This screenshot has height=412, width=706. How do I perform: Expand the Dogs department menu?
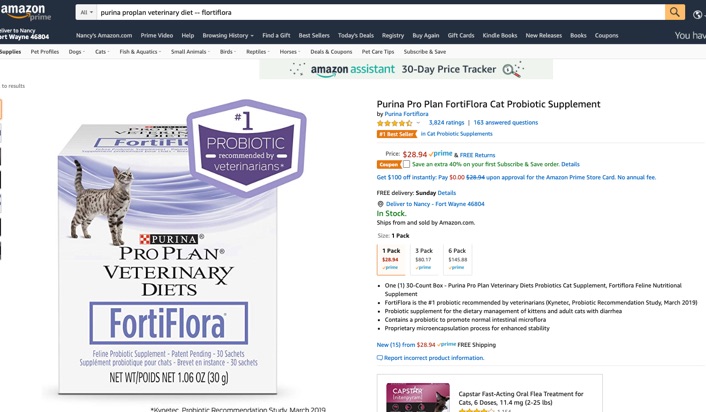[x=77, y=52]
